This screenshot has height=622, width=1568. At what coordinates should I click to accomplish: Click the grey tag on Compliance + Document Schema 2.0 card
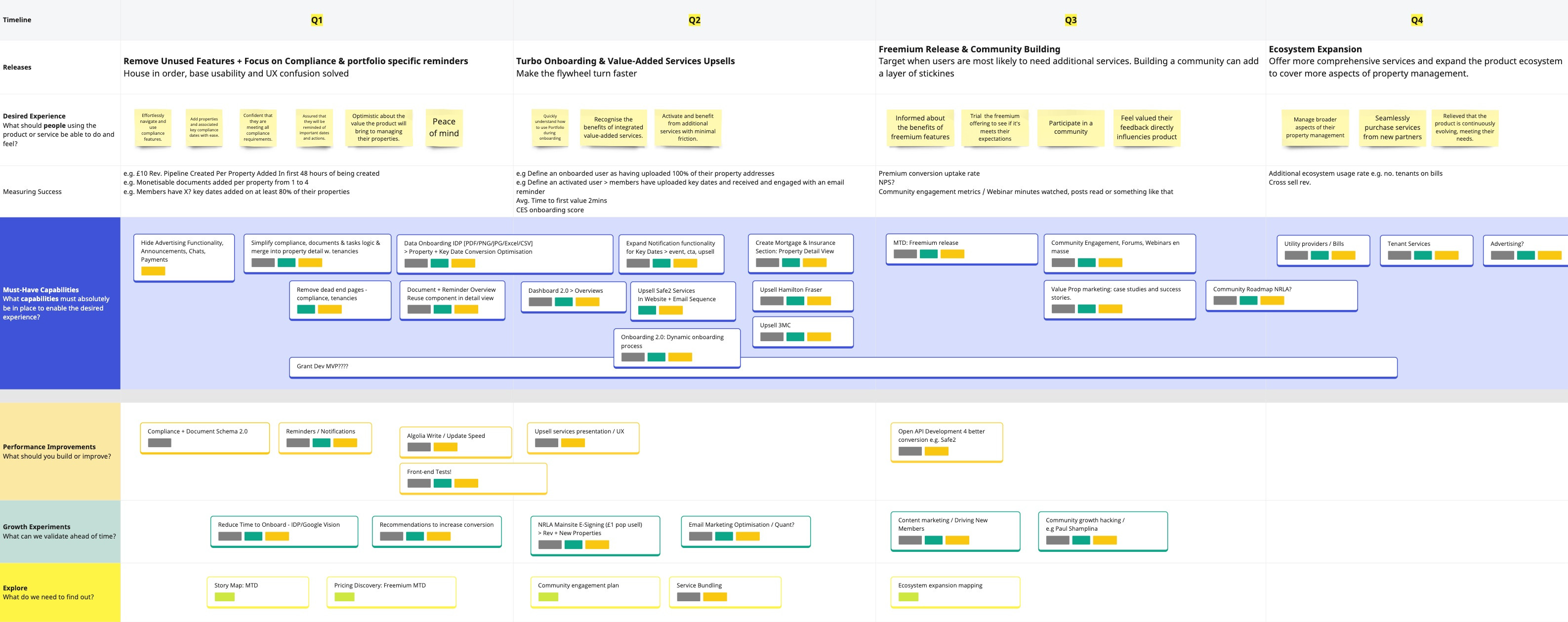(x=160, y=443)
